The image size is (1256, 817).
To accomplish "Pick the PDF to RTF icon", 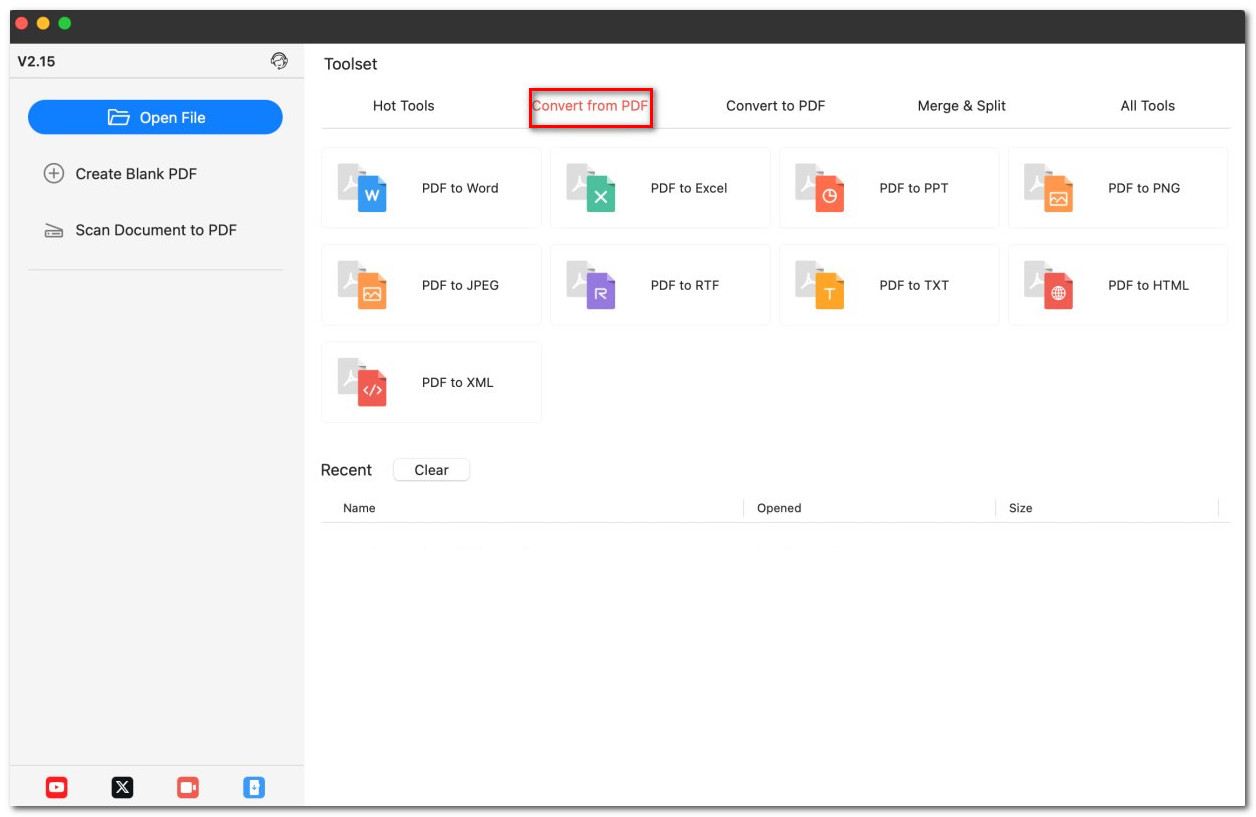I will pyautogui.click(x=591, y=285).
